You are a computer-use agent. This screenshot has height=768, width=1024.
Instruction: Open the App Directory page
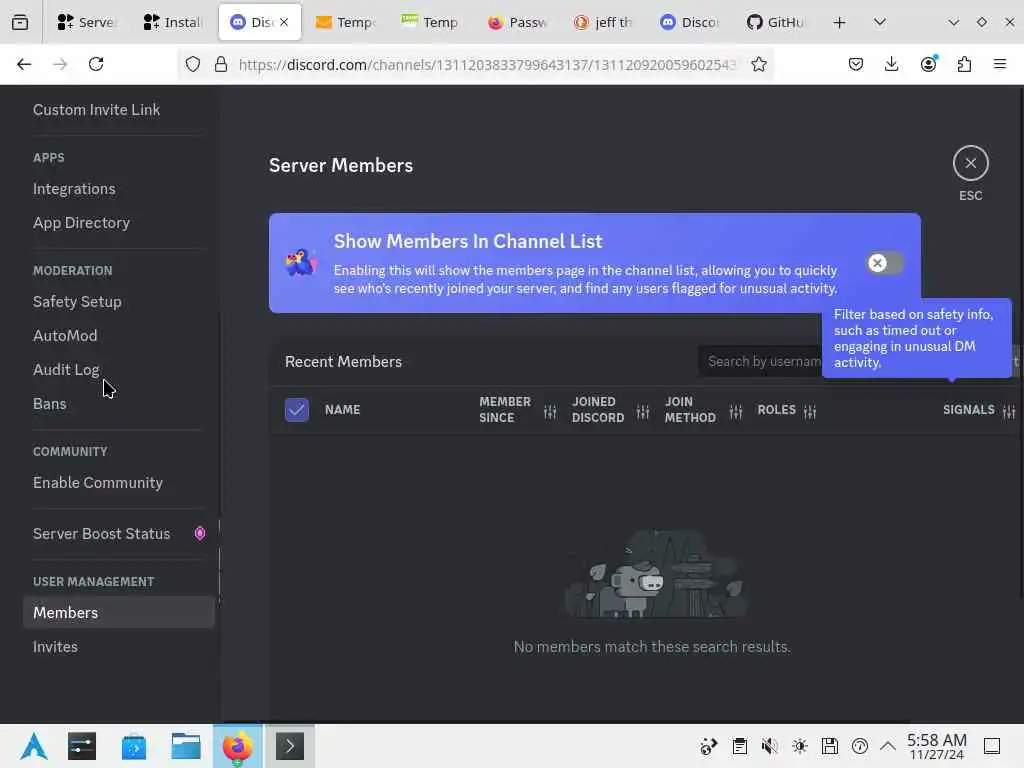82,223
